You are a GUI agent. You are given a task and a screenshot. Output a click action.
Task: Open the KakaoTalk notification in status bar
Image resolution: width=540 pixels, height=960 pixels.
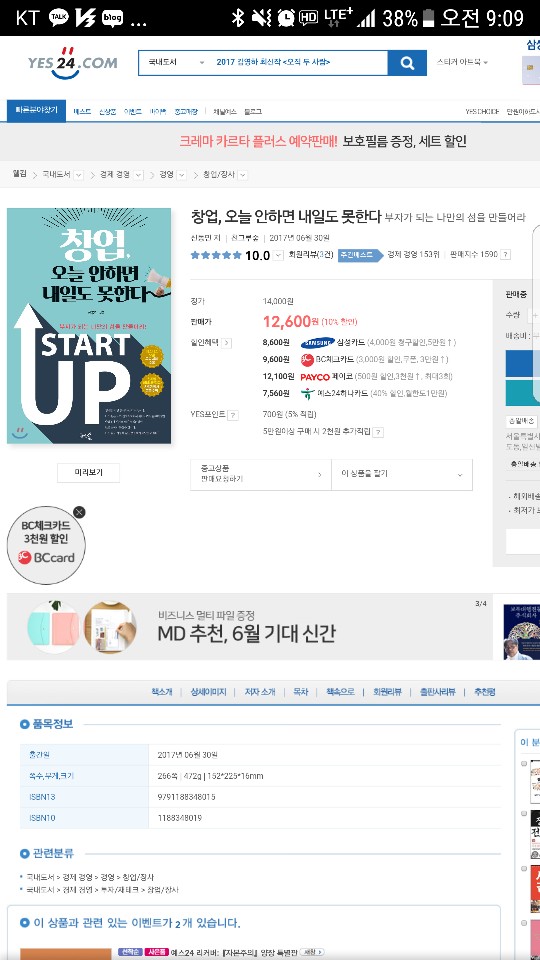[x=59, y=18]
